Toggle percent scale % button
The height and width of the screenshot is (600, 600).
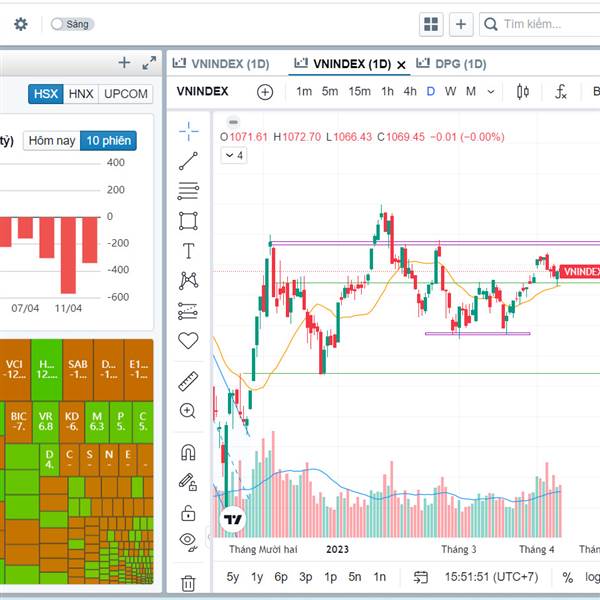(568, 577)
